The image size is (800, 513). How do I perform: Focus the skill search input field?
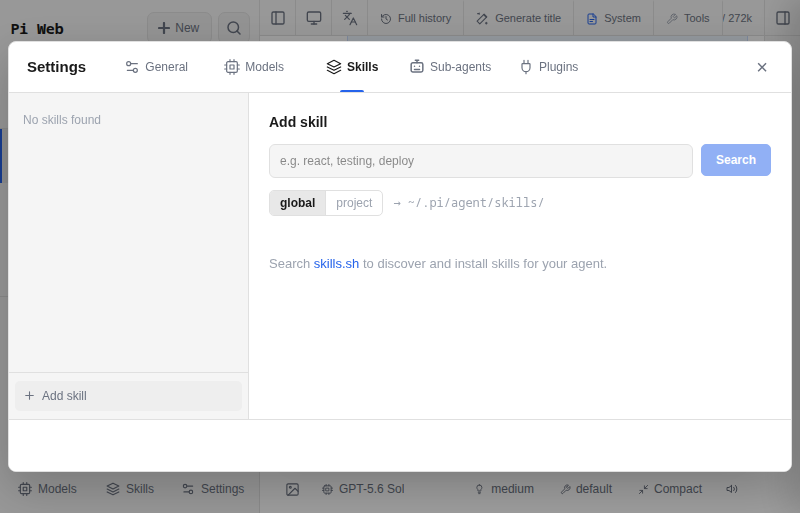click(481, 161)
